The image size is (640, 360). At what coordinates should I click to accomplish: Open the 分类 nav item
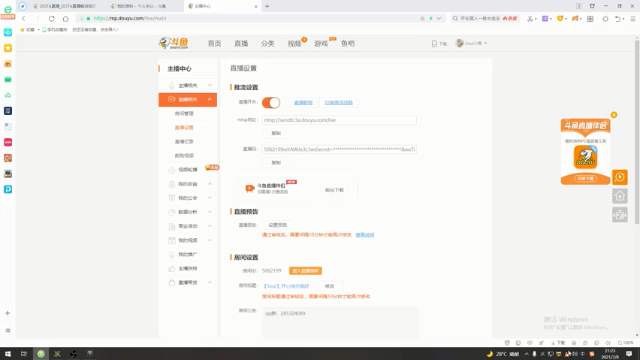pyautogui.click(x=268, y=43)
